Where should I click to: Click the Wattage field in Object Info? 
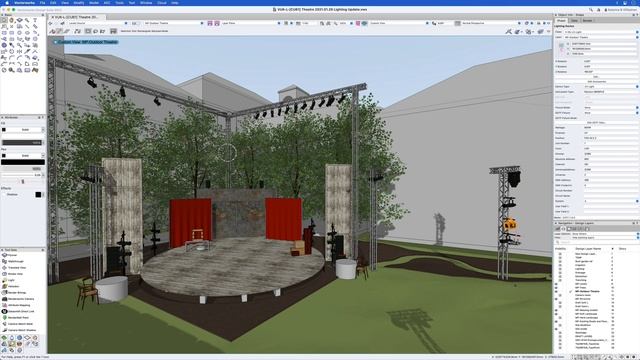(611, 128)
